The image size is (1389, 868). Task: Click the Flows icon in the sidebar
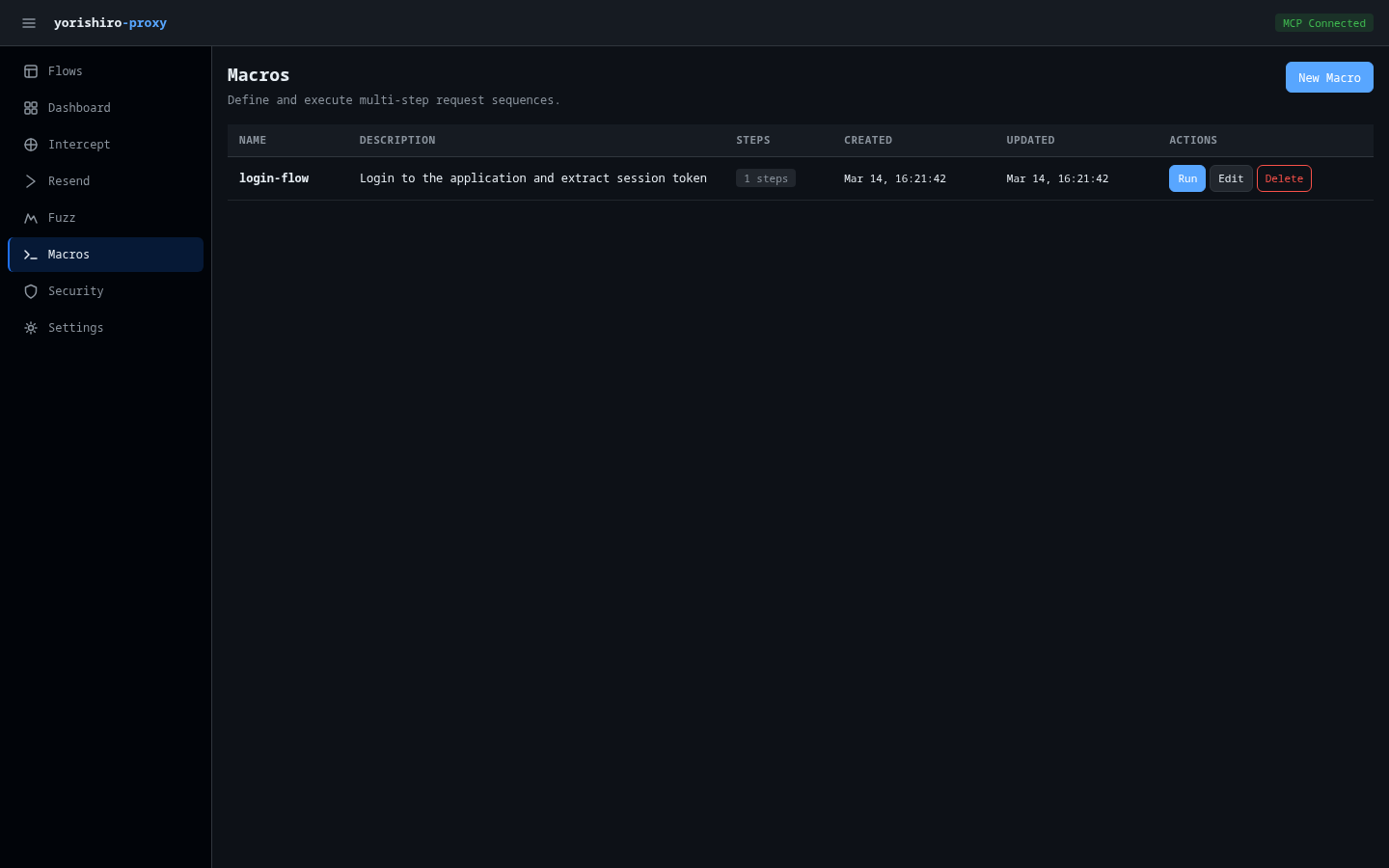click(x=31, y=71)
